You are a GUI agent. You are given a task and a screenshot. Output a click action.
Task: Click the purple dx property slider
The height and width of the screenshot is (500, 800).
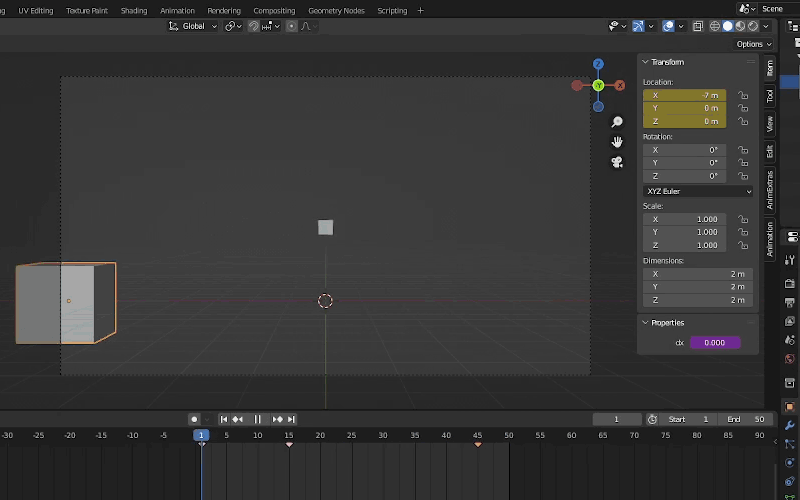pyautogui.click(x=715, y=343)
